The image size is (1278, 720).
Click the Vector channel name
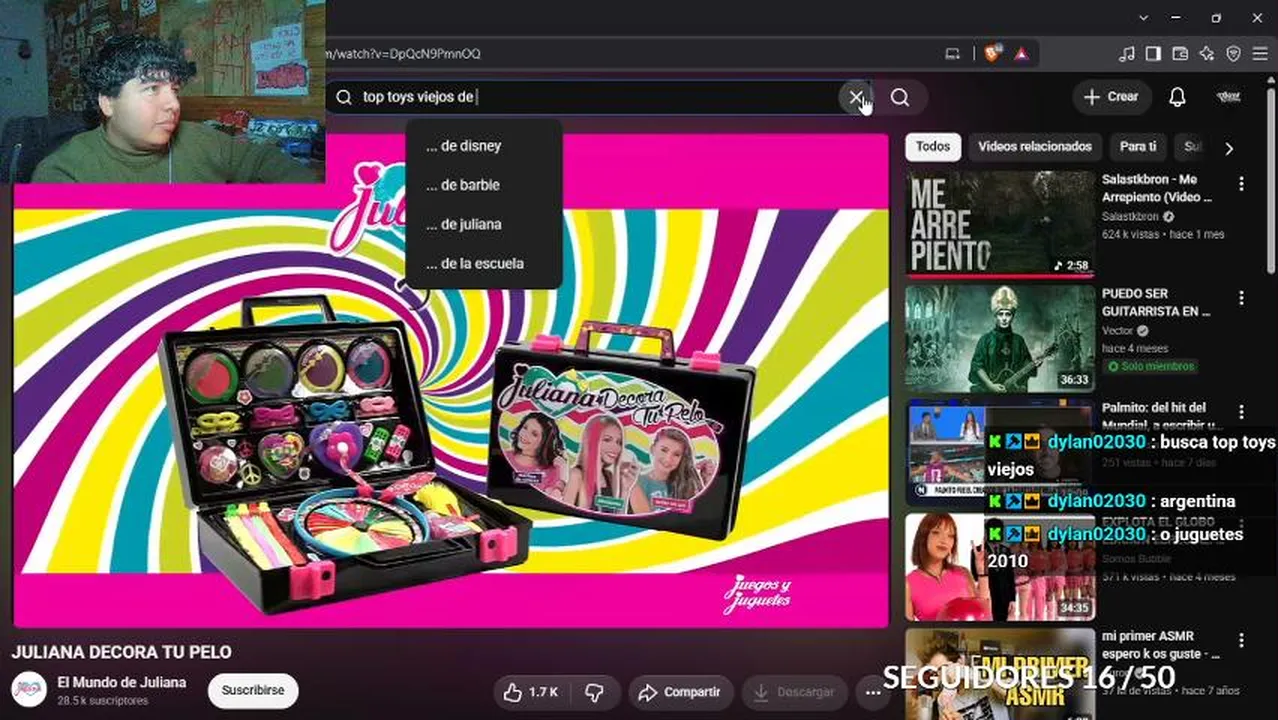point(1119,331)
